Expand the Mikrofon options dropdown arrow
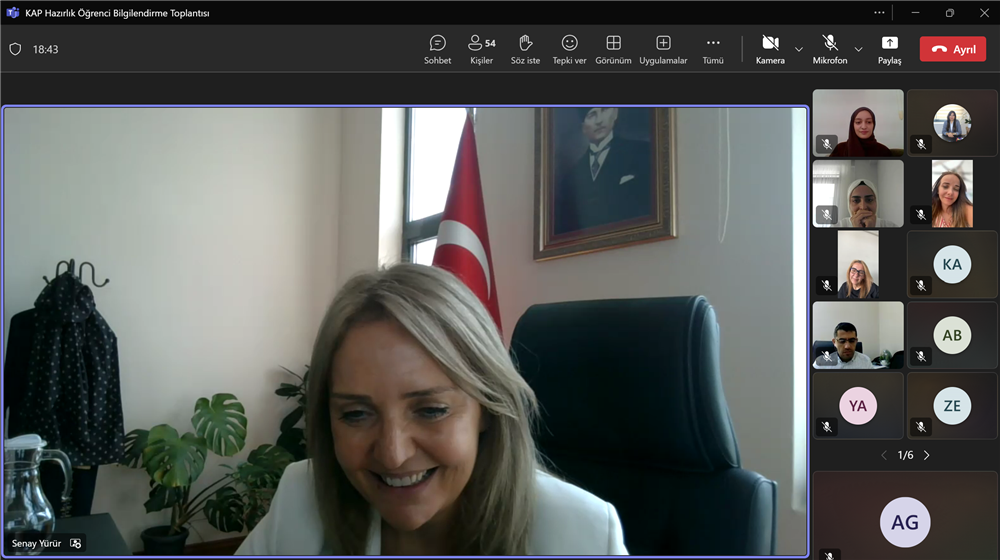 pyautogui.click(x=858, y=49)
